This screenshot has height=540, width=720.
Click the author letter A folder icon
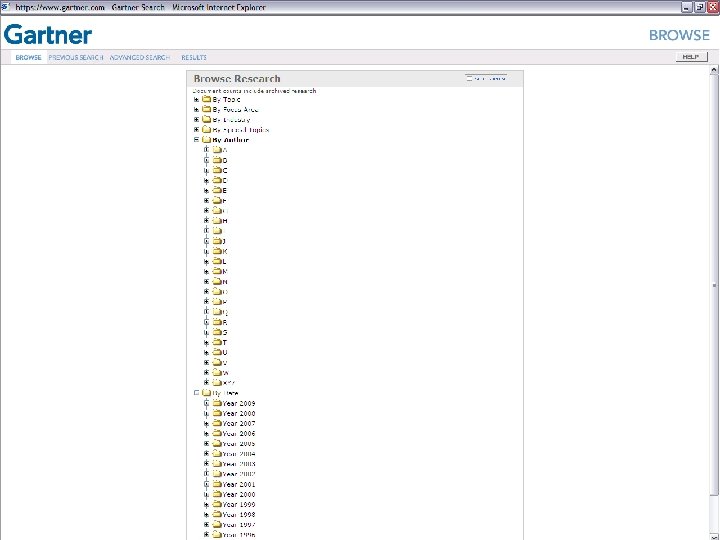click(217, 150)
